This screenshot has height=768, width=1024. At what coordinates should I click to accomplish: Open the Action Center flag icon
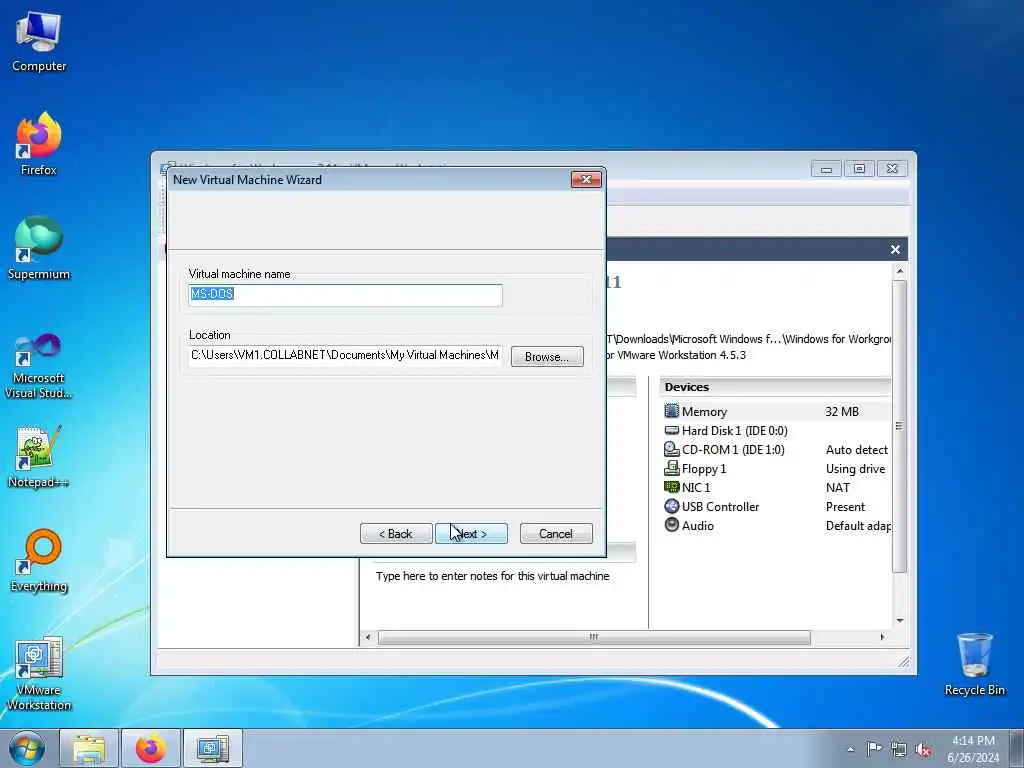coord(874,749)
